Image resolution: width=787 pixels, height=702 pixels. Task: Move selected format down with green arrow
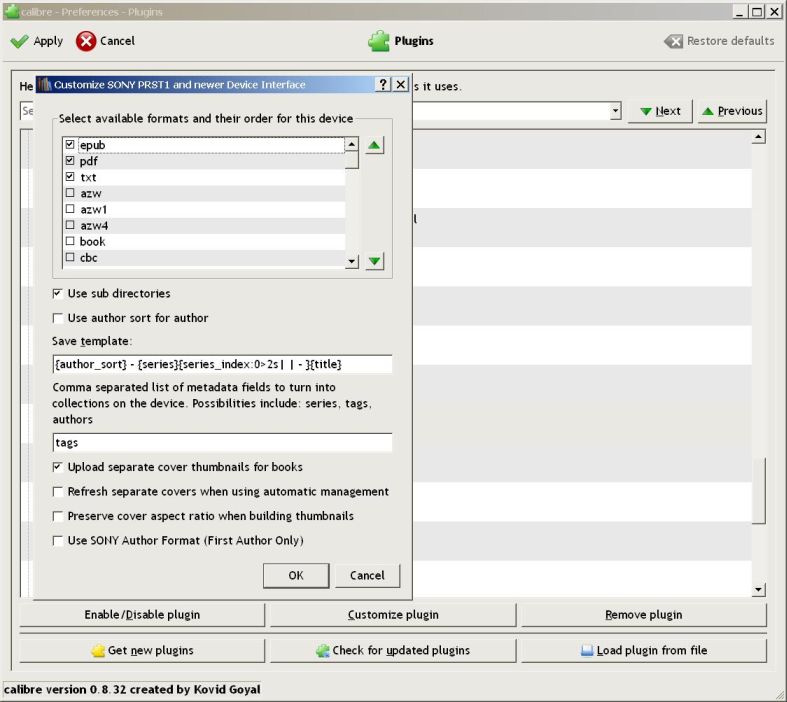point(374,261)
